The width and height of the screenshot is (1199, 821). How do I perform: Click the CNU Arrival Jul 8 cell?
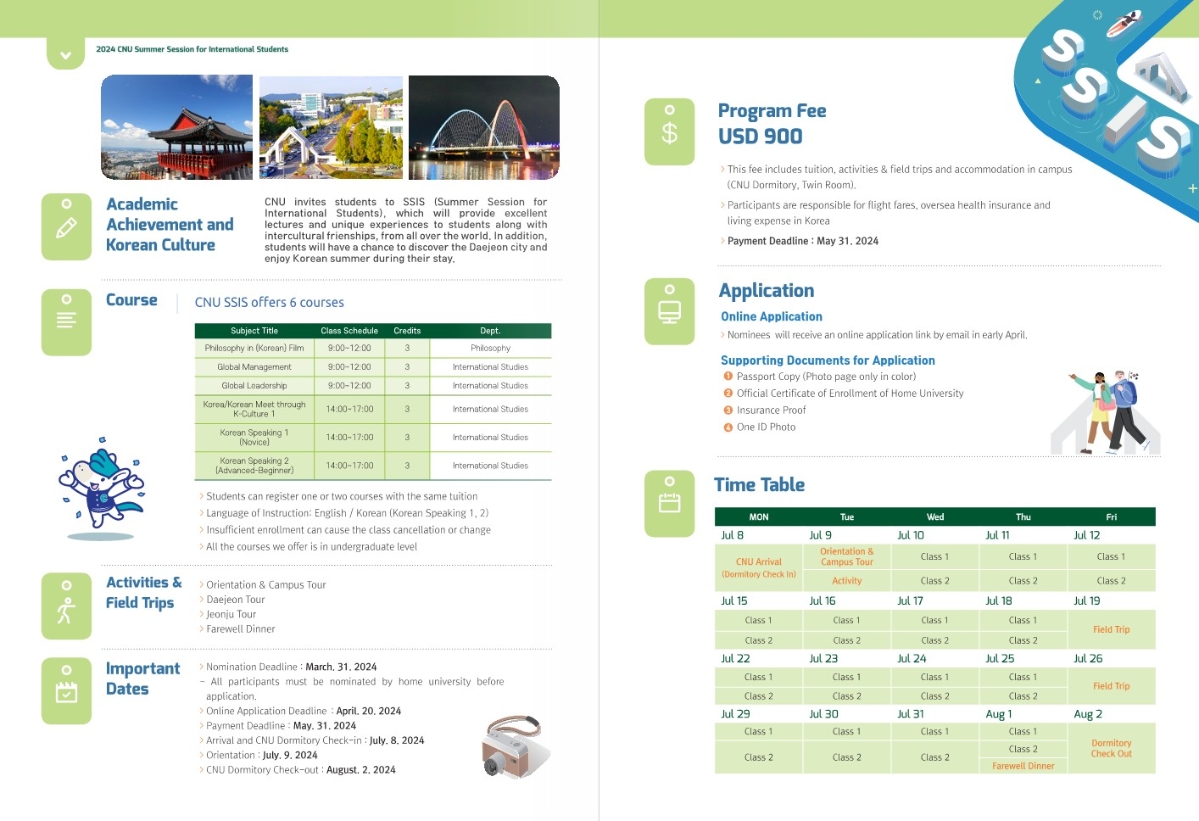point(759,567)
